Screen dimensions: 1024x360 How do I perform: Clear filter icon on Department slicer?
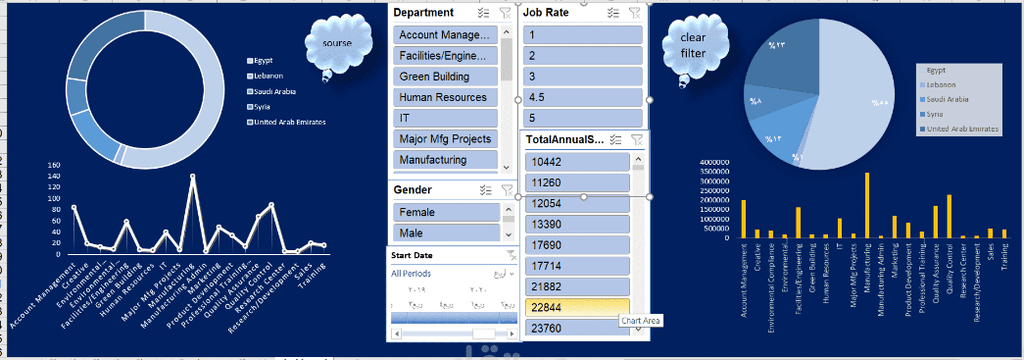pyautogui.click(x=505, y=12)
